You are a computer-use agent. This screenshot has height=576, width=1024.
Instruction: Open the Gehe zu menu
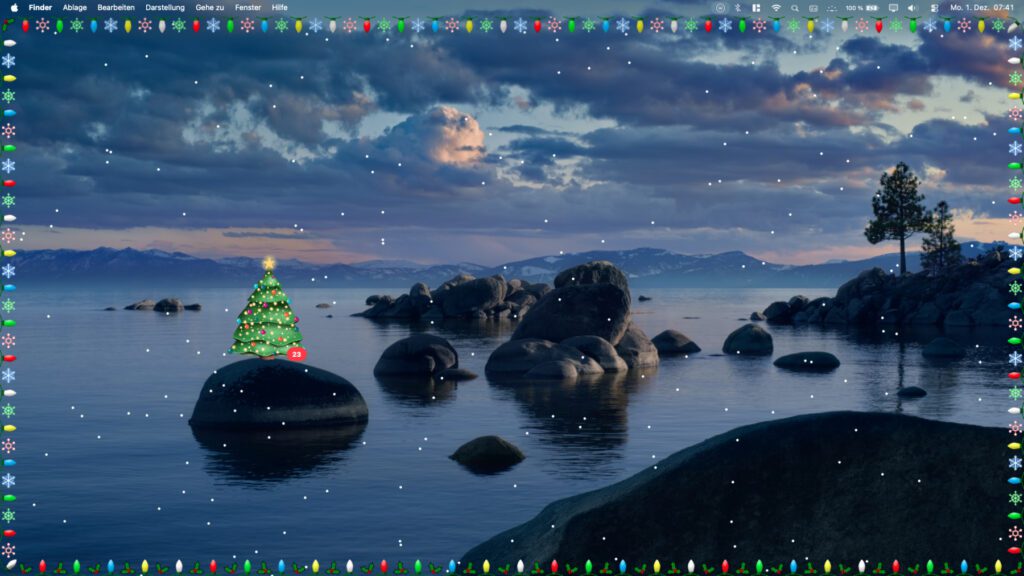(208, 6)
